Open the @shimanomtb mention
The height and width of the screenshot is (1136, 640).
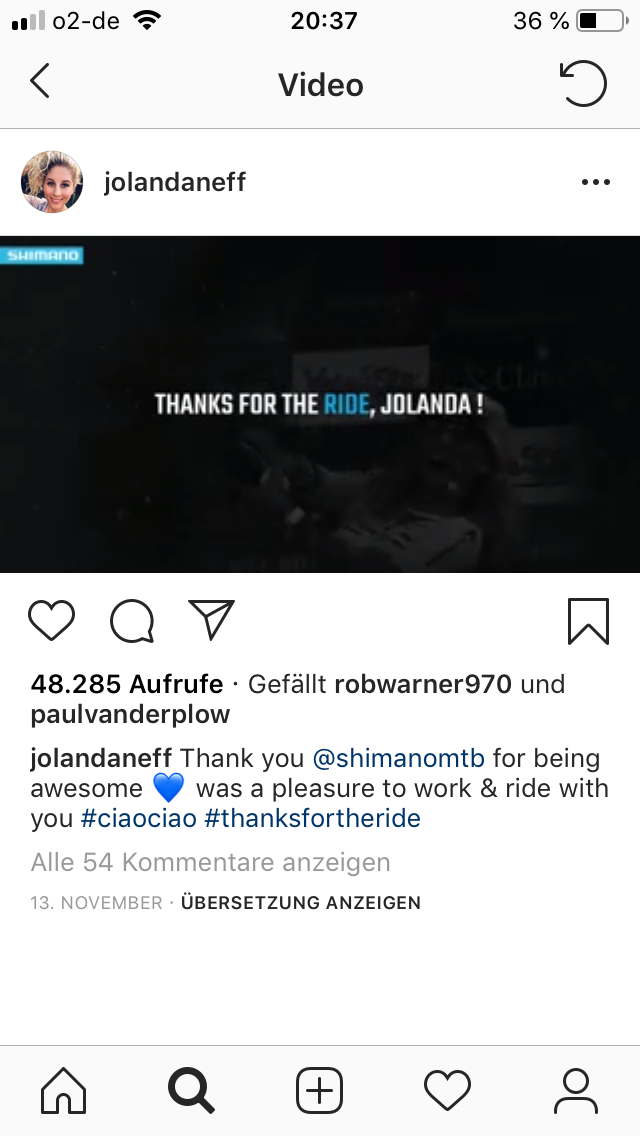click(399, 759)
